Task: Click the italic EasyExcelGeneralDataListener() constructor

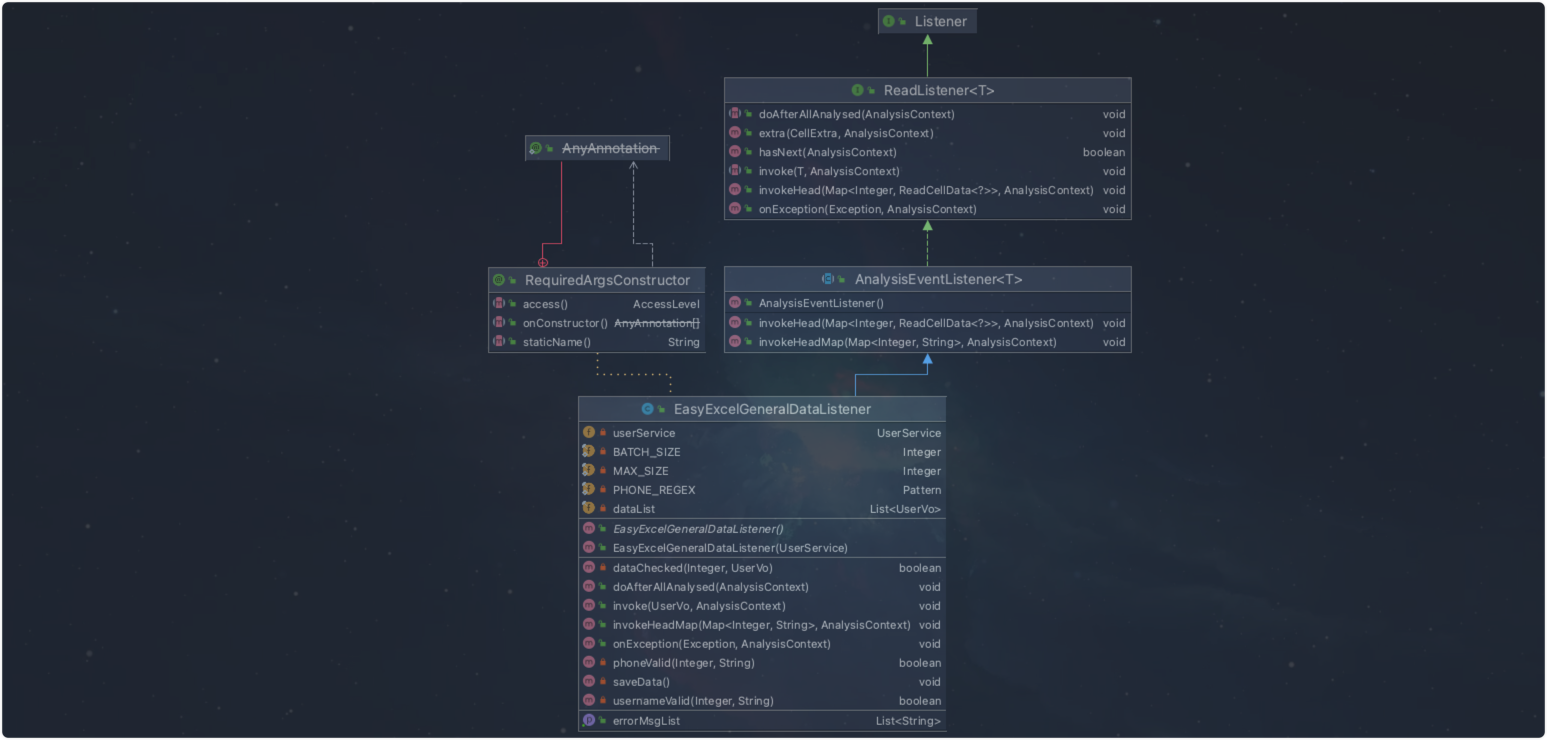Action: 698,529
